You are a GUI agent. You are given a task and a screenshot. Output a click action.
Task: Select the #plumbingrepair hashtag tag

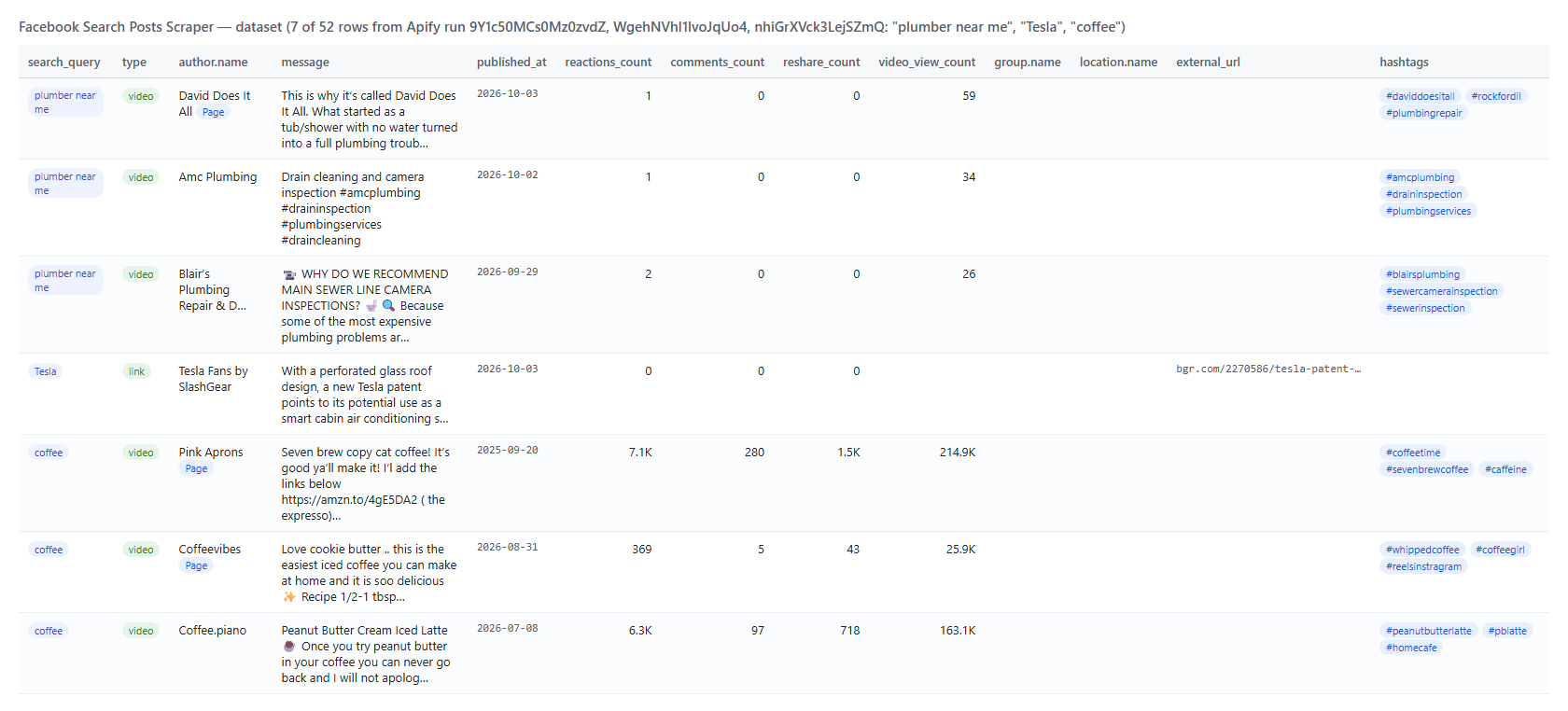(x=1424, y=113)
